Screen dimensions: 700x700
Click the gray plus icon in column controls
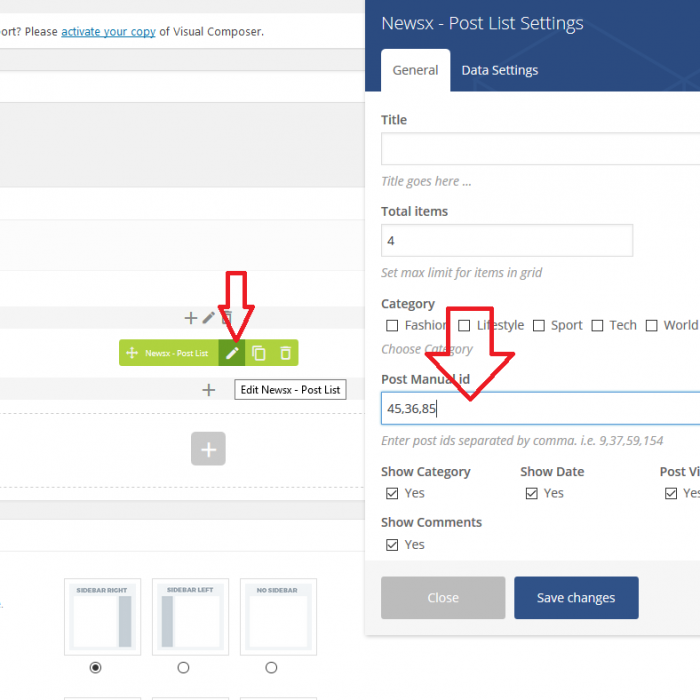[x=190, y=318]
